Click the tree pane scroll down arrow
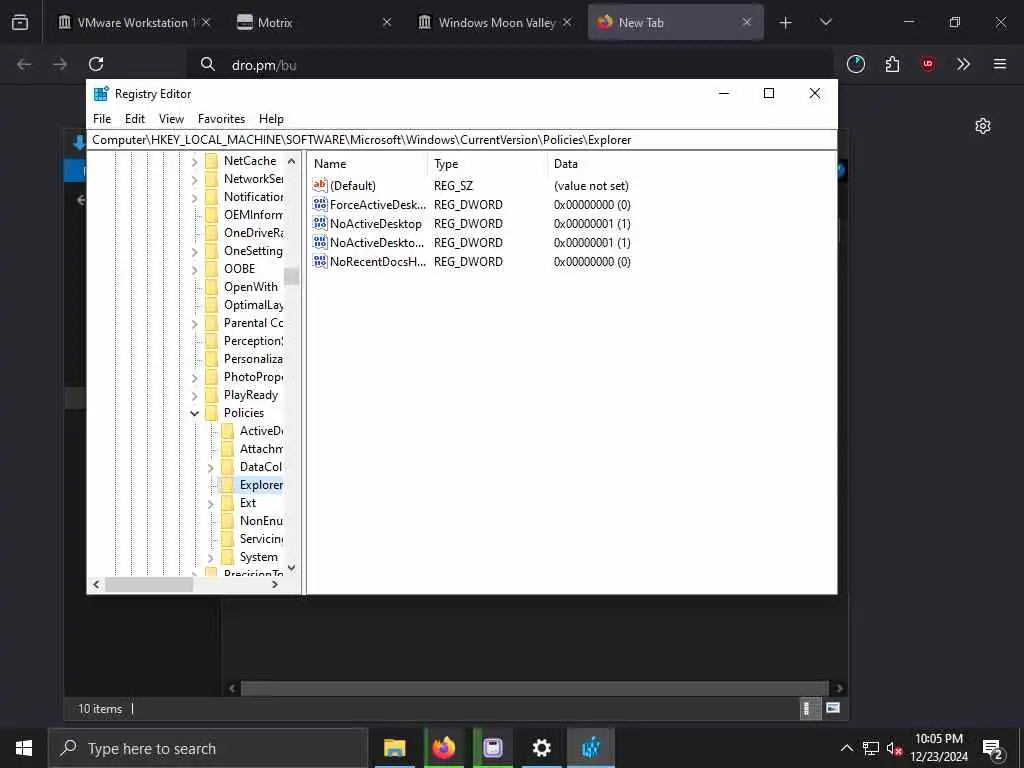Image resolution: width=1024 pixels, height=768 pixels. pyautogui.click(x=291, y=568)
